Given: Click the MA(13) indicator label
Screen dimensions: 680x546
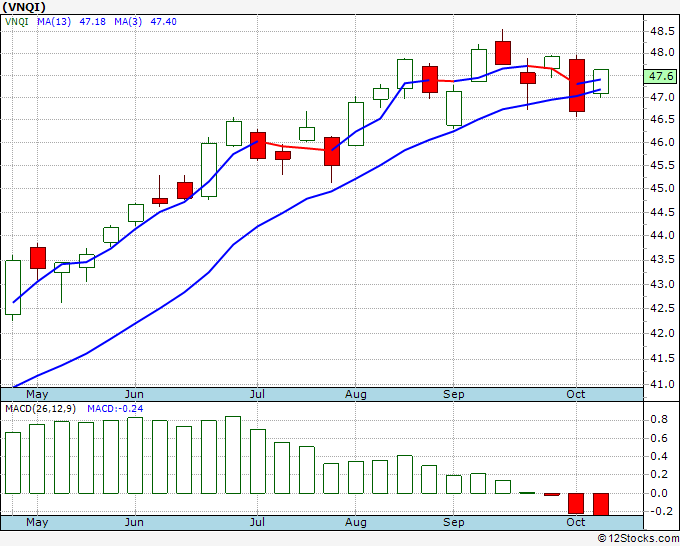Looking at the screenshot, I should 54,22.
